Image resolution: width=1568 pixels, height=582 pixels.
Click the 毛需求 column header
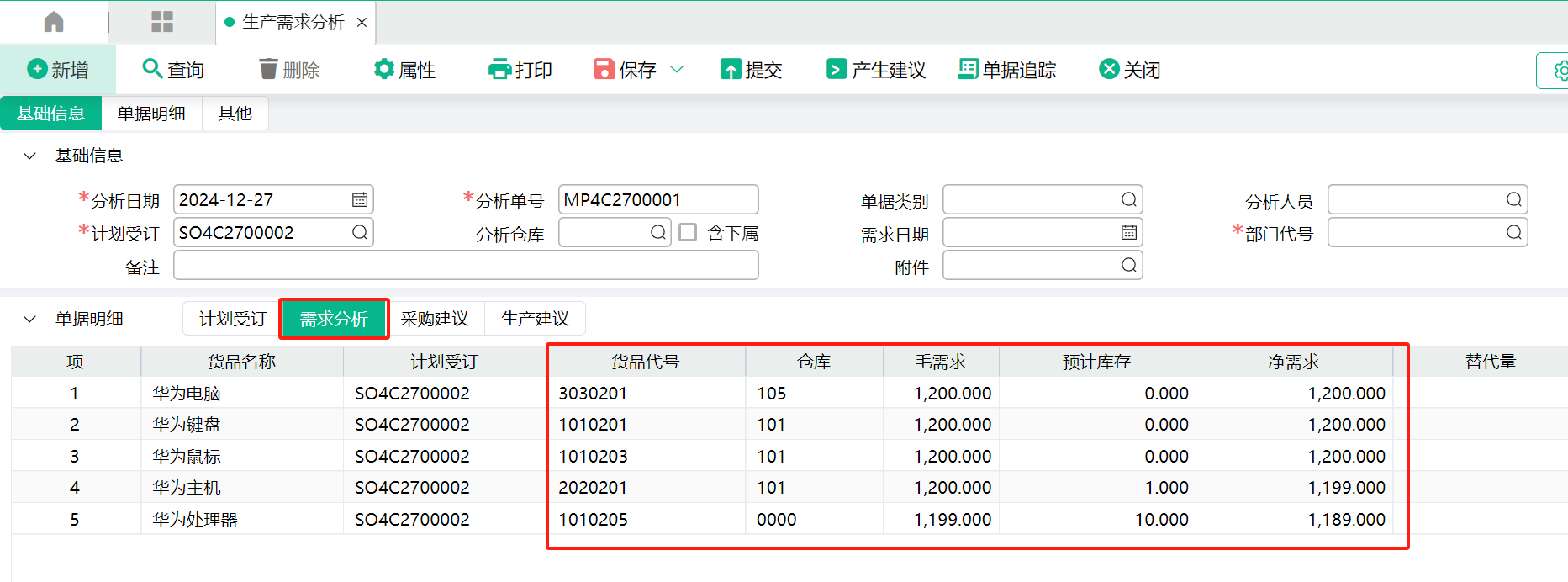point(941,362)
